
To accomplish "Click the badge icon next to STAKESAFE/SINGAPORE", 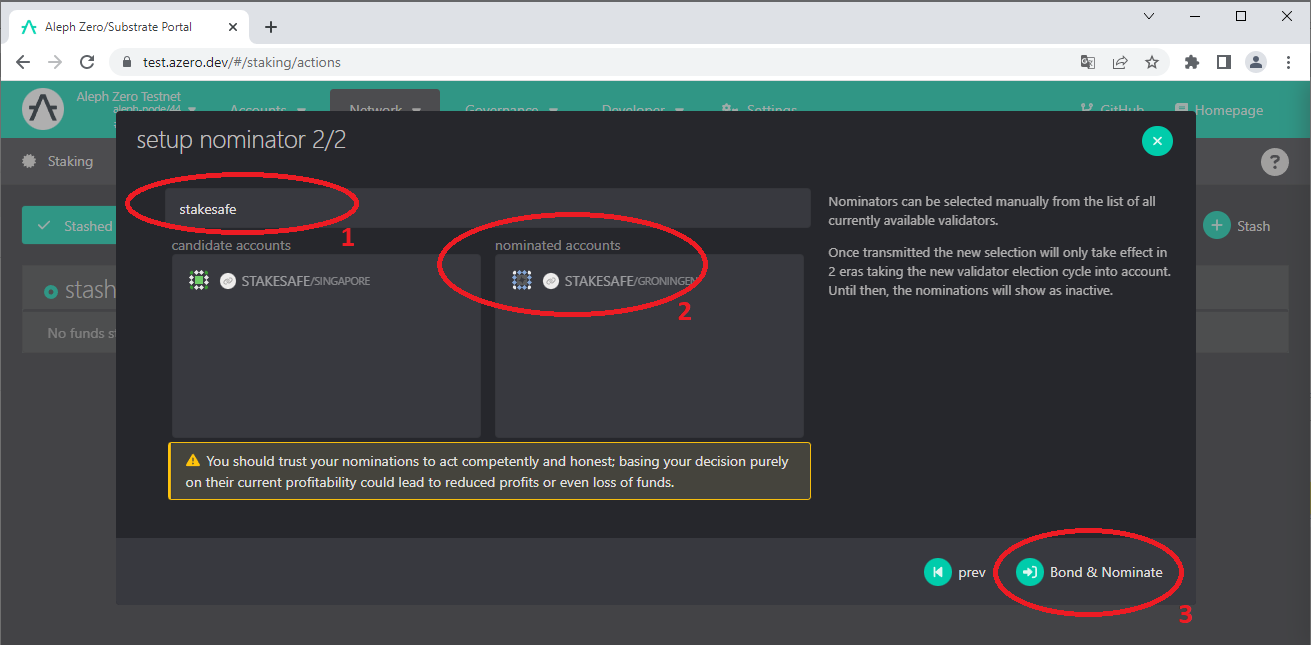I will [227, 281].
